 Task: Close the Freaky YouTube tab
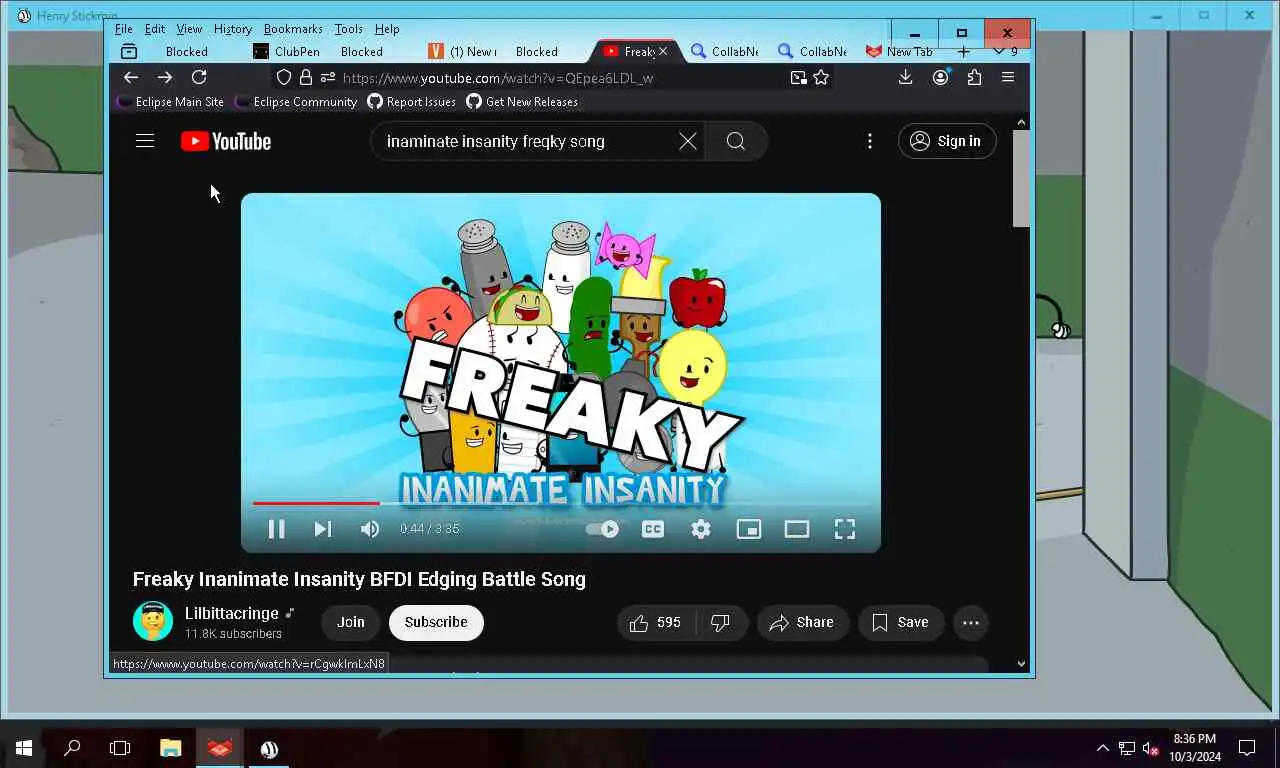[x=663, y=51]
